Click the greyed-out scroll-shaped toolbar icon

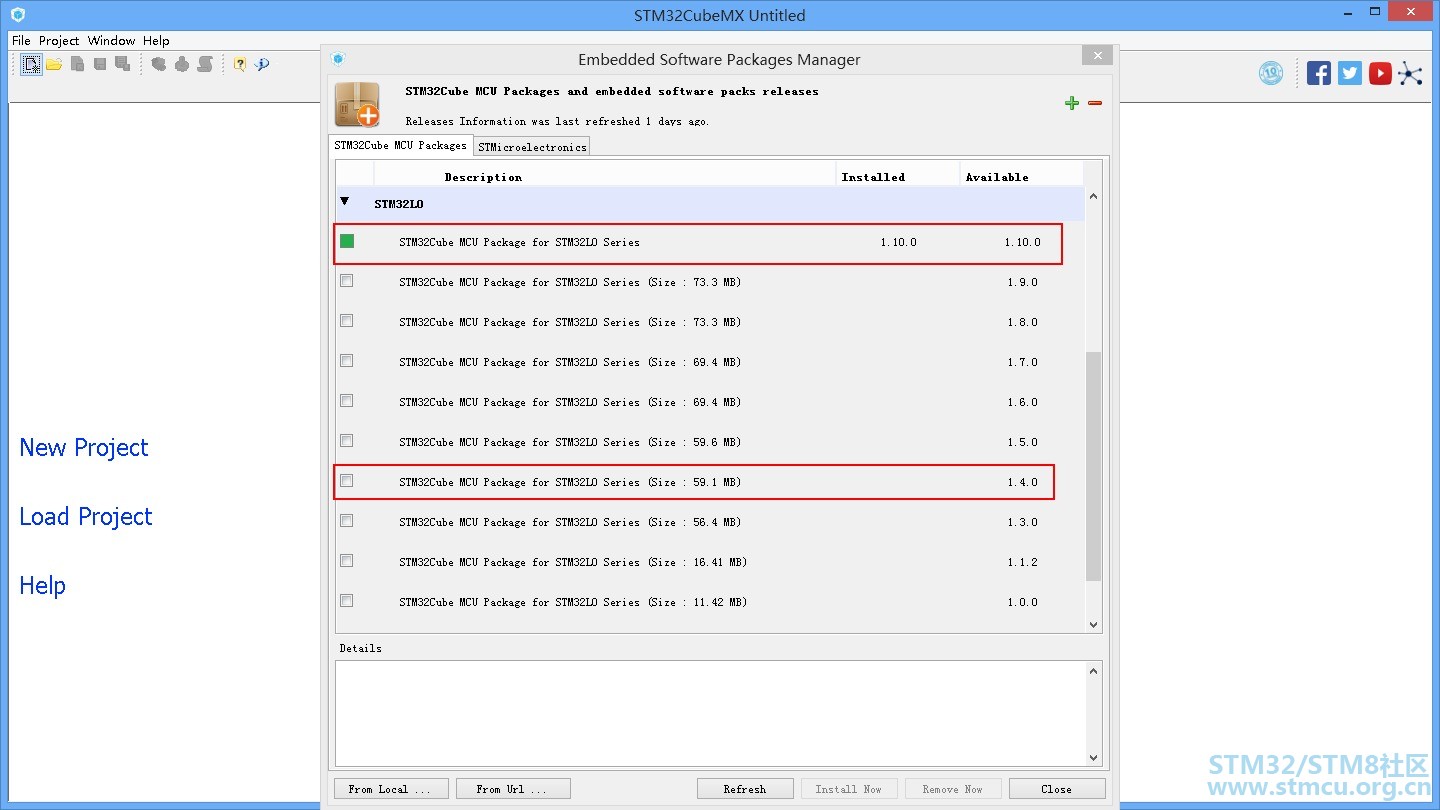204,64
